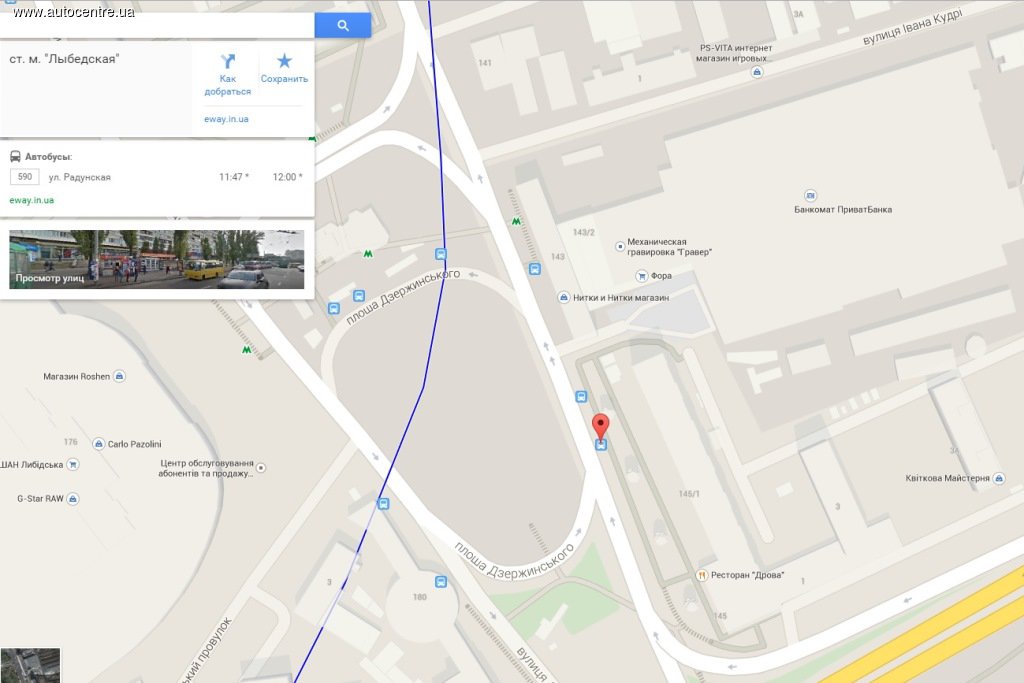
Task: Click the blue search magnifier button
Action: coord(343,25)
